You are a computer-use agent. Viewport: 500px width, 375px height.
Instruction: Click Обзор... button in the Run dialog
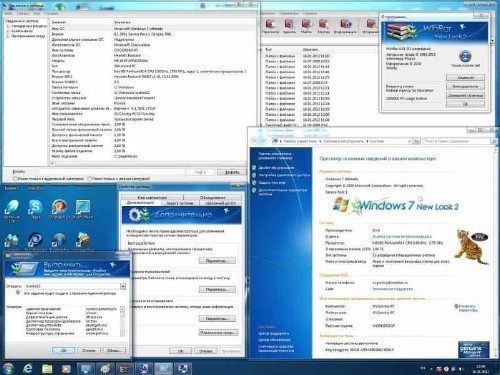pos(114,350)
